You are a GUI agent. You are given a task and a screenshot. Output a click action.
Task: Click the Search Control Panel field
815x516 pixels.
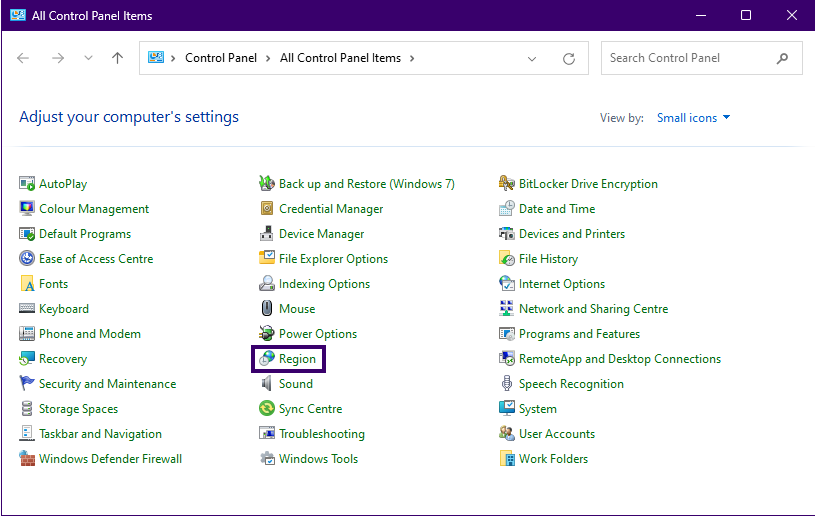tap(702, 58)
